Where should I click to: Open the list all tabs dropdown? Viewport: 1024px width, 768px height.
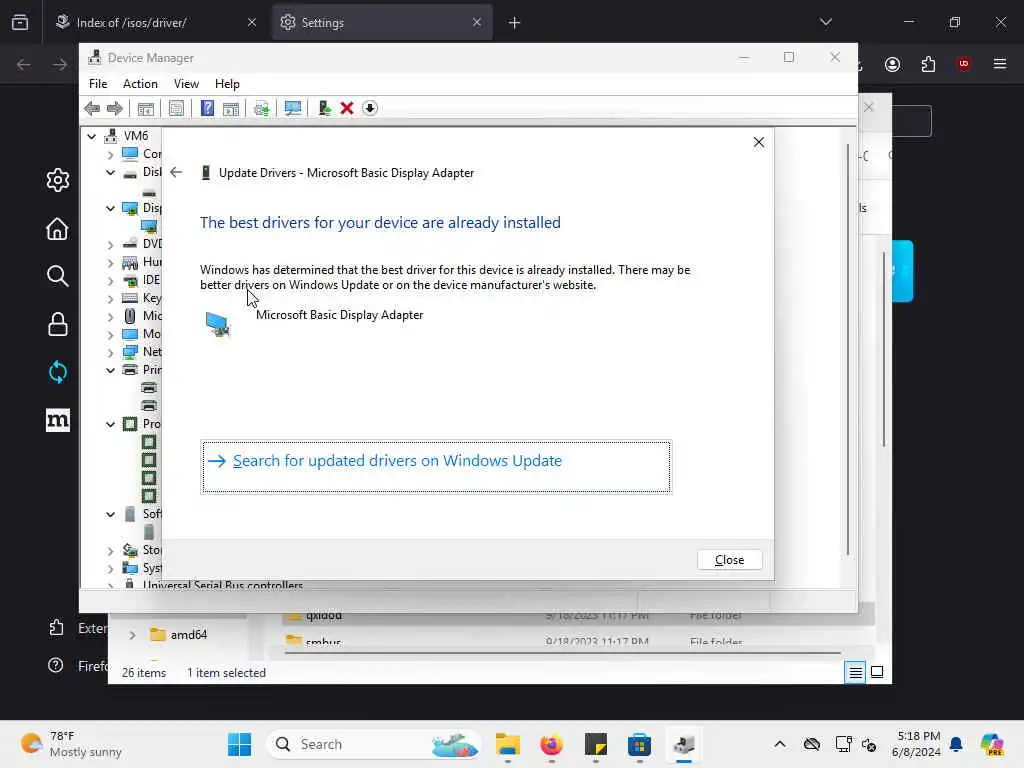point(825,22)
